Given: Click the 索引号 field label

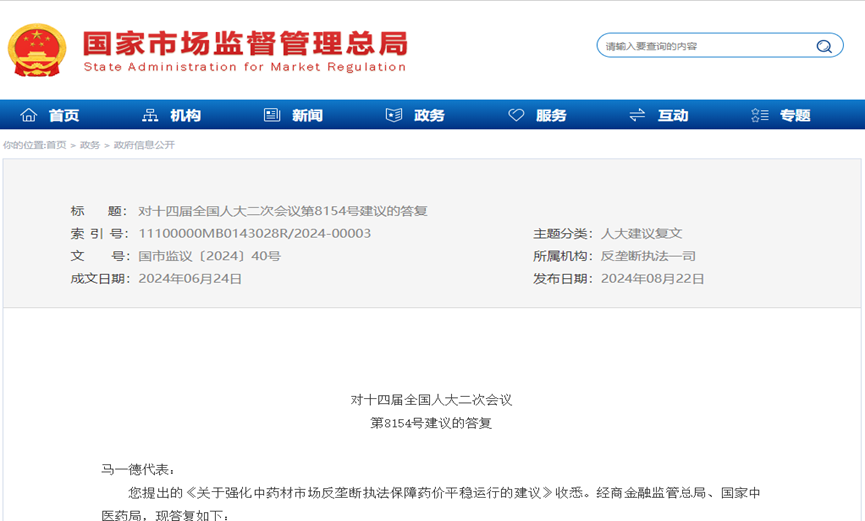Looking at the screenshot, I should coord(99,233).
